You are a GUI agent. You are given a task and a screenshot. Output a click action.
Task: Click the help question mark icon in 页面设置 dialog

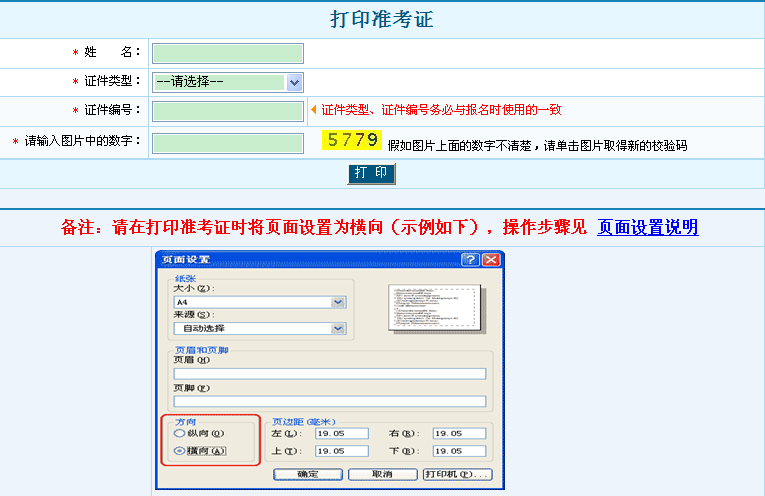[x=470, y=259]
